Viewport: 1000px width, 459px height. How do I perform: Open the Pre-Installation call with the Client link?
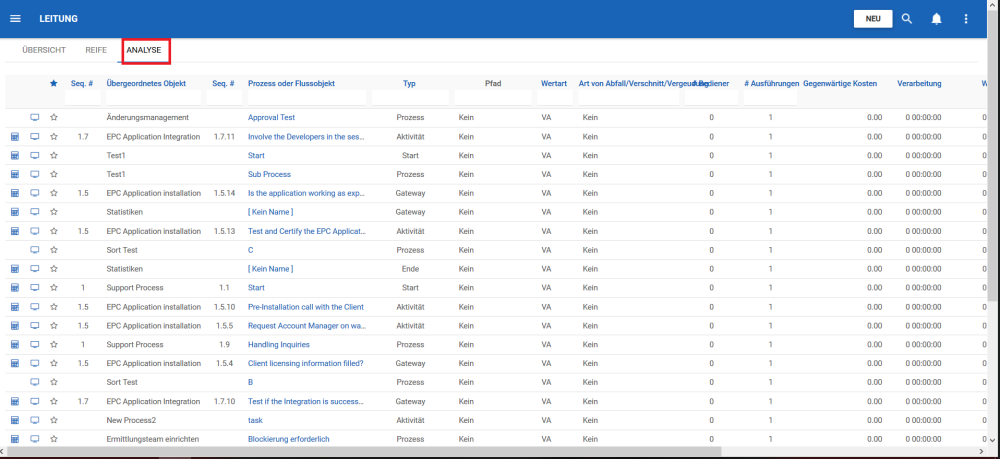[305, 306]
